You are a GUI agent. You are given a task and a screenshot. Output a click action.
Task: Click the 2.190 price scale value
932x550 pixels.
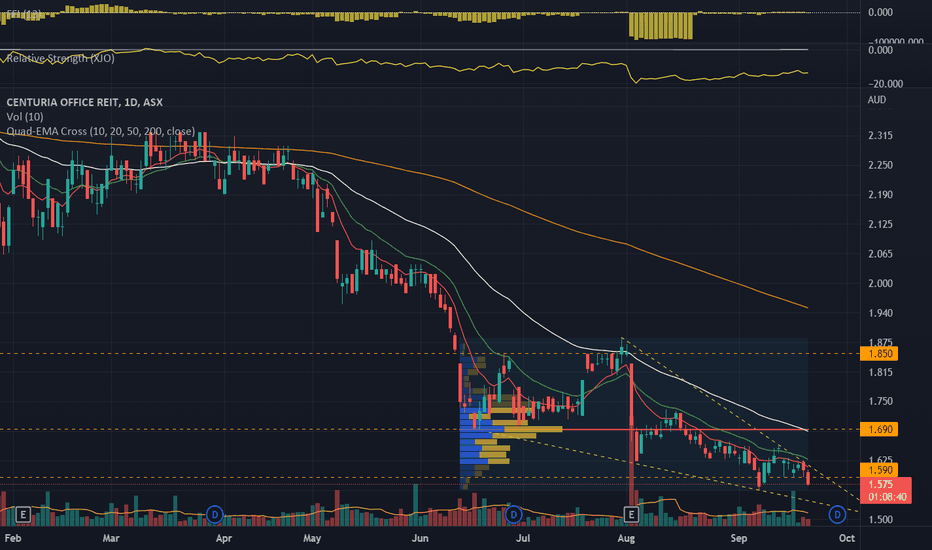(880, 195)
